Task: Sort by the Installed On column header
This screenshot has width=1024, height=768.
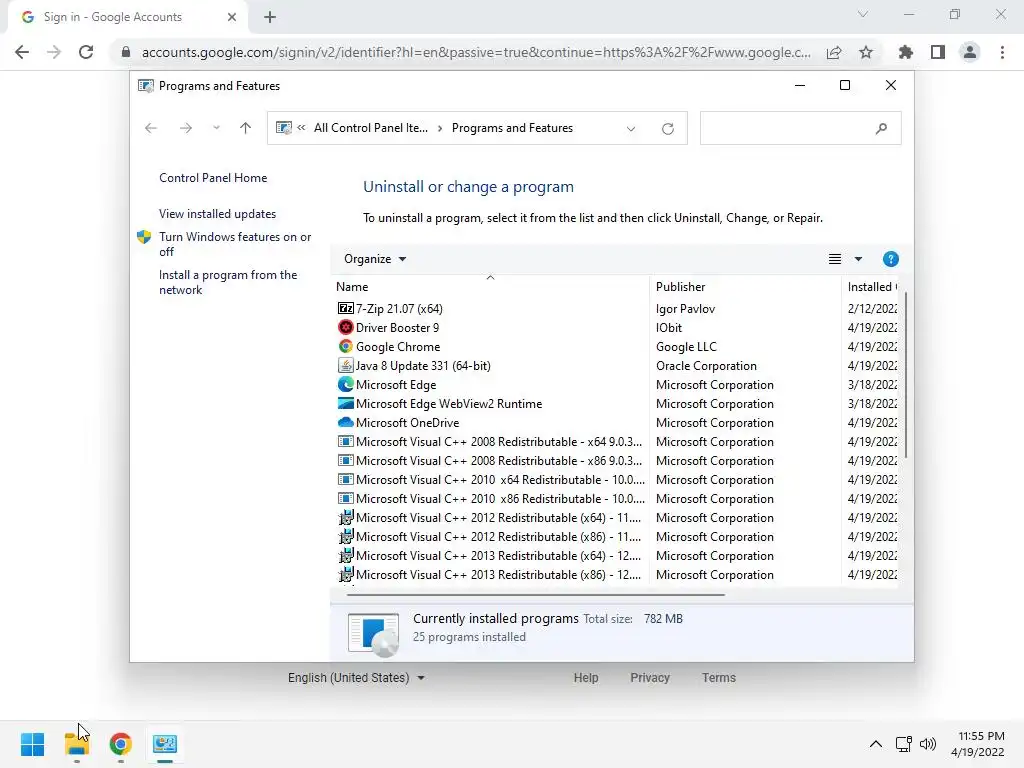Action: click(x=871, y=287)
